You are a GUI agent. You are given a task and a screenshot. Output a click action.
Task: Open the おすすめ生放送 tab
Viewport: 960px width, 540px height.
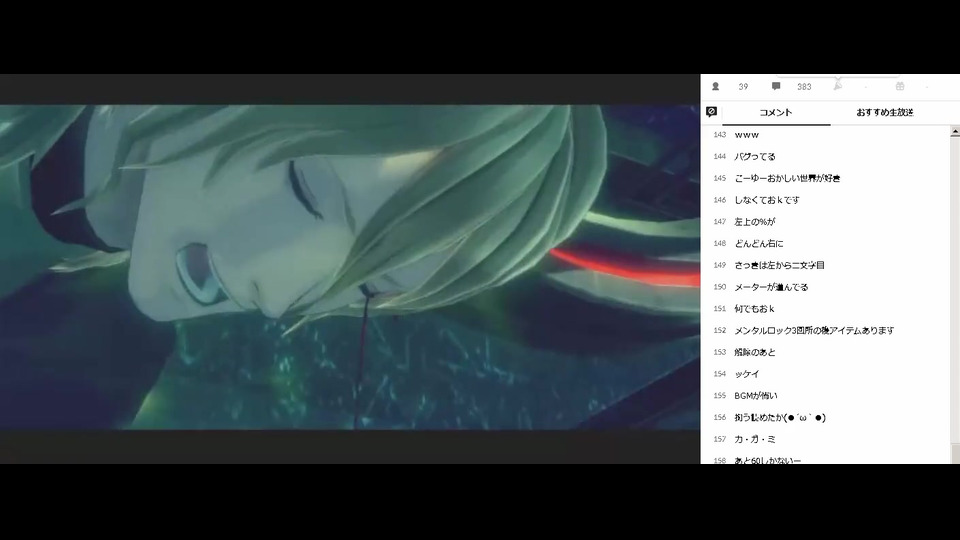pos(885,113)
